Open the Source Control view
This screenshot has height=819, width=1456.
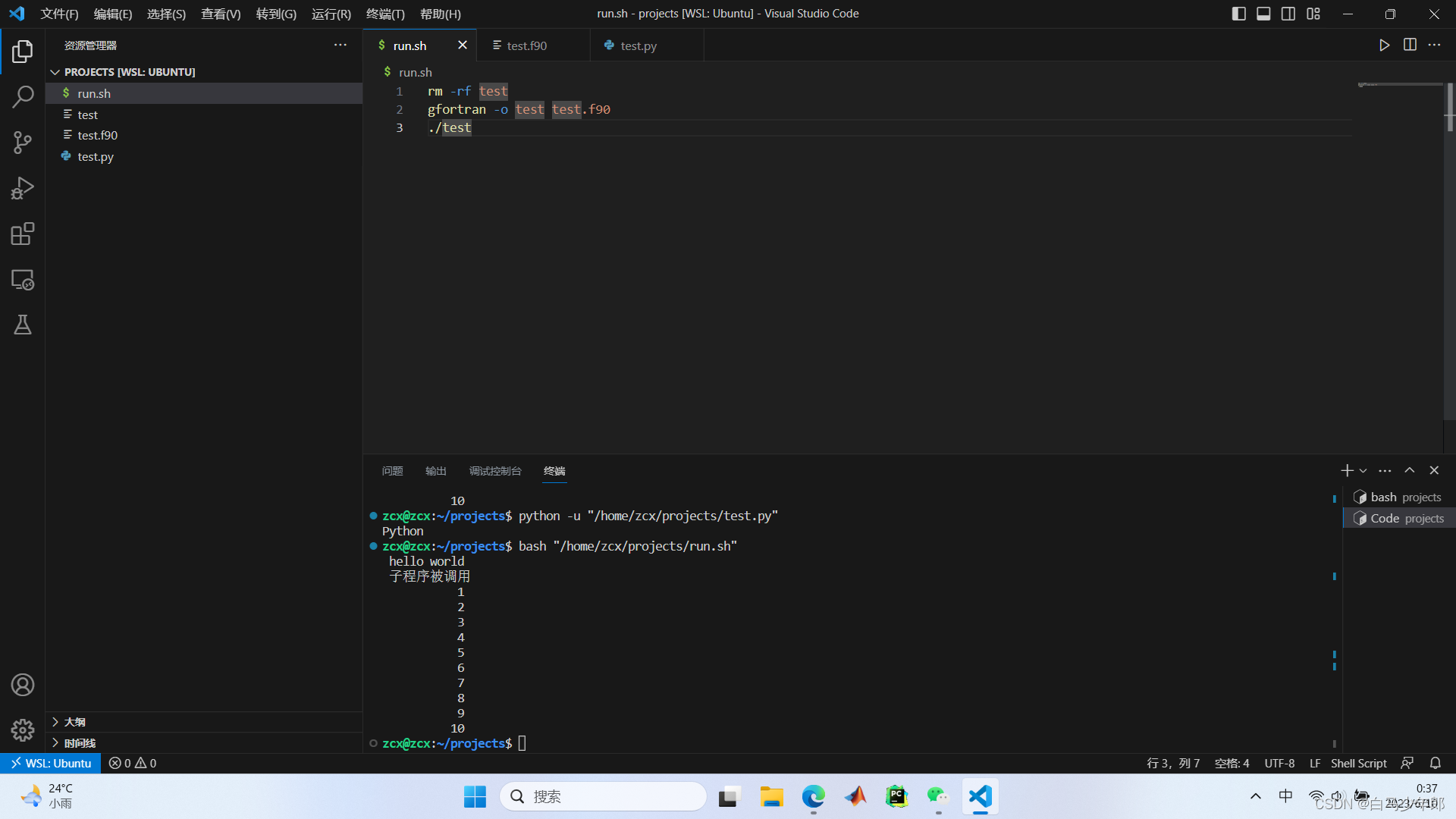click(23, 143)
